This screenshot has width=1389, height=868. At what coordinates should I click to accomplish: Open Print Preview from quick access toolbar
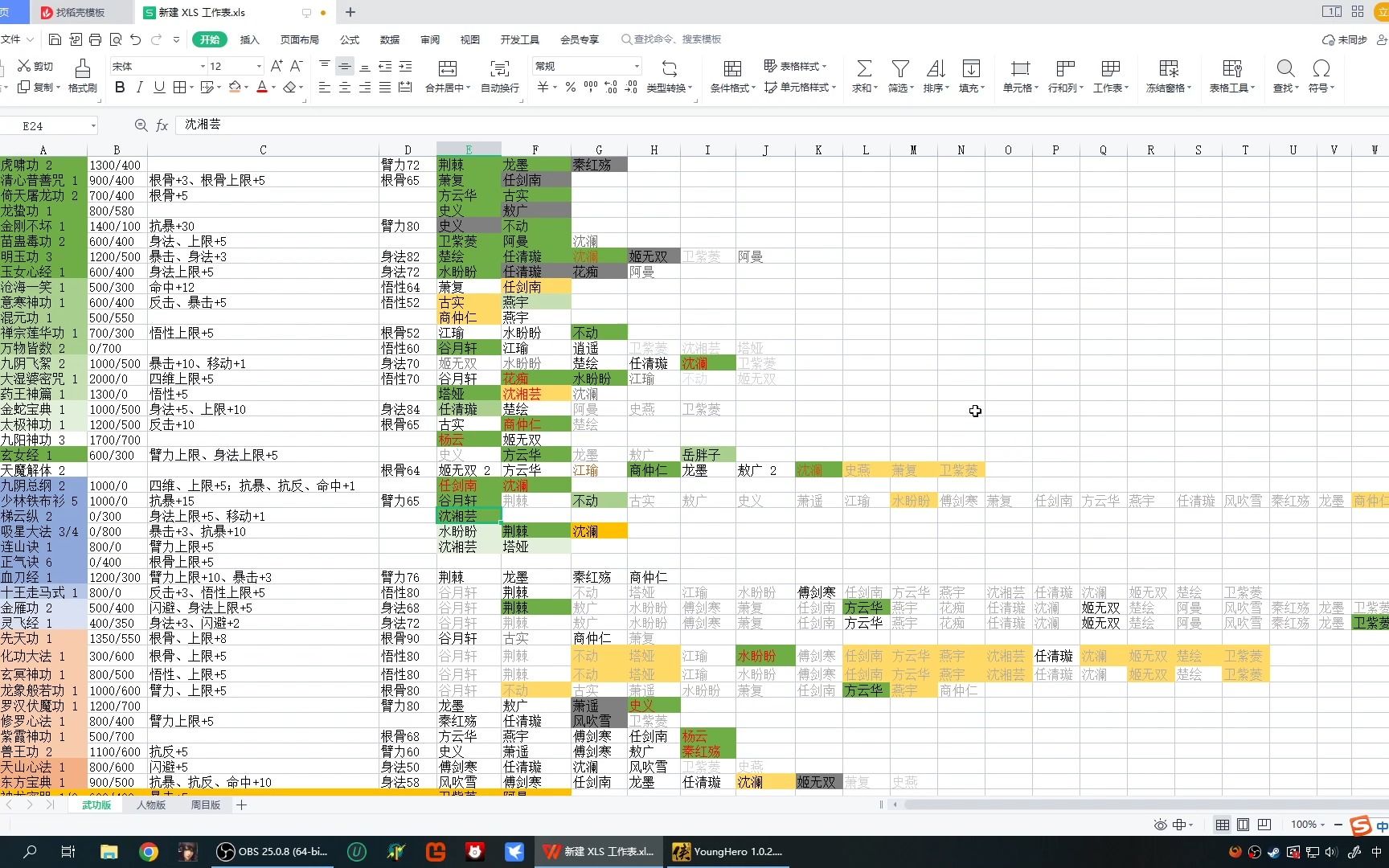tap(116, 39)
